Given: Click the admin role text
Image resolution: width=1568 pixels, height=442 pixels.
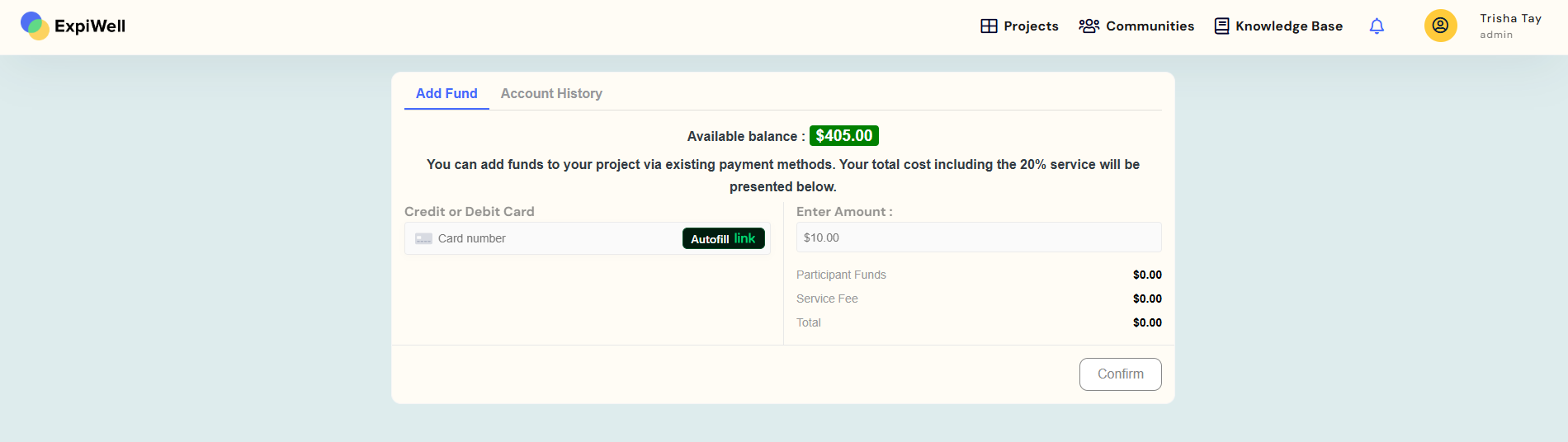Looking at the screenshot, I should (1496, 35).
